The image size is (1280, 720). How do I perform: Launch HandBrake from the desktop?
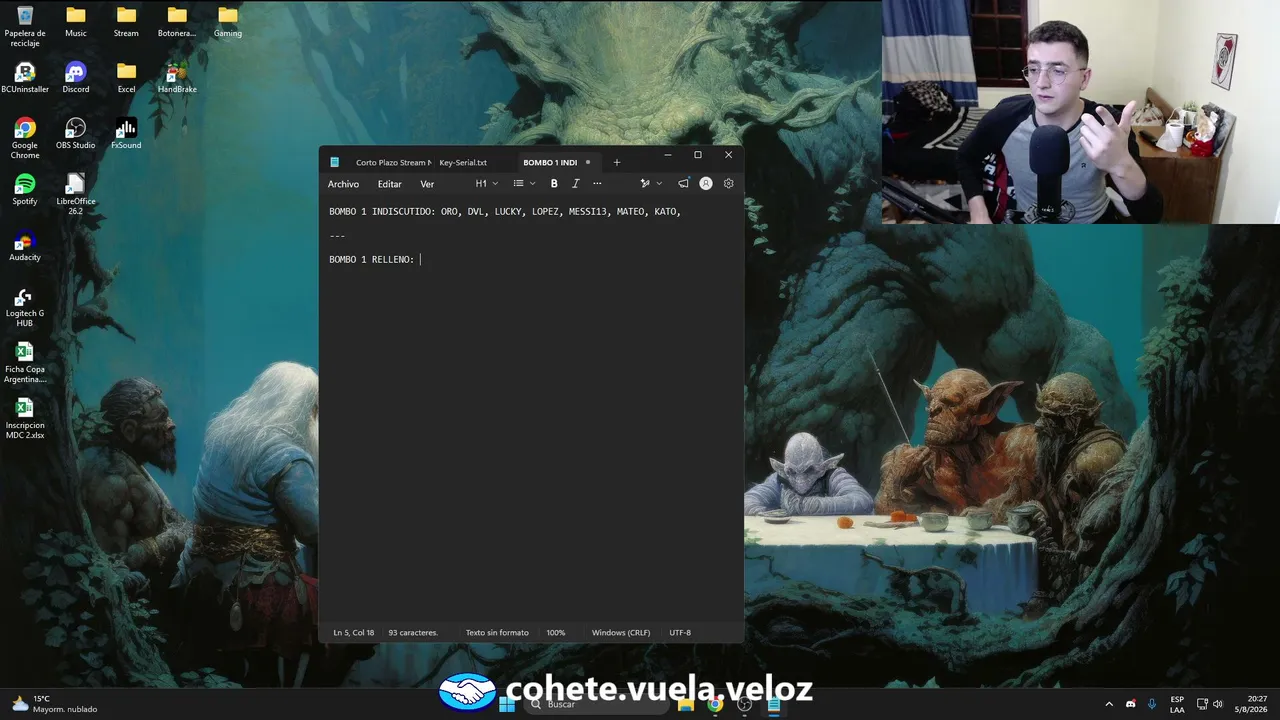(177, 78)
